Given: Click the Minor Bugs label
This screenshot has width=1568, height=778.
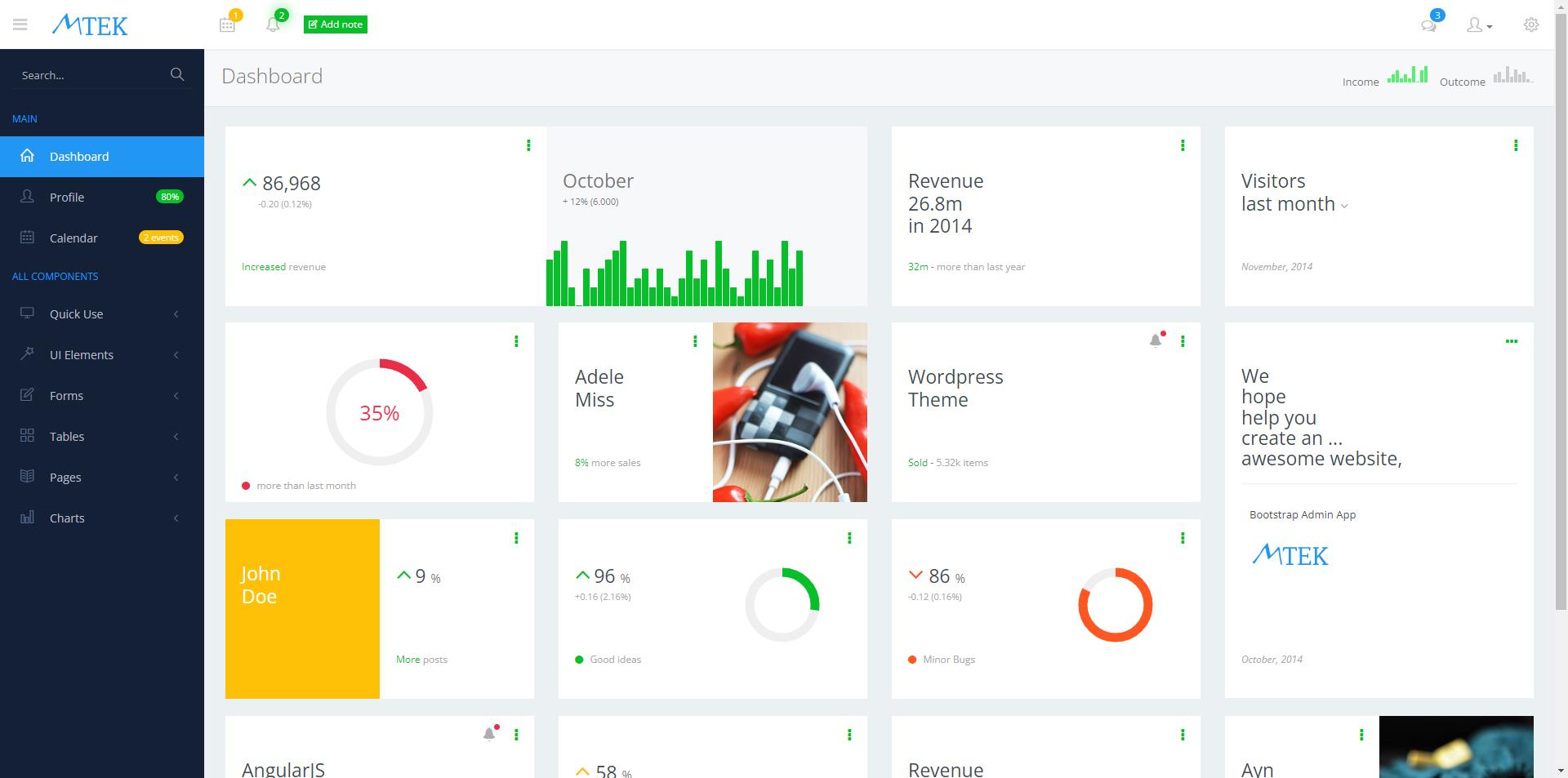Looking at the screenshot, I should [949, 660].
